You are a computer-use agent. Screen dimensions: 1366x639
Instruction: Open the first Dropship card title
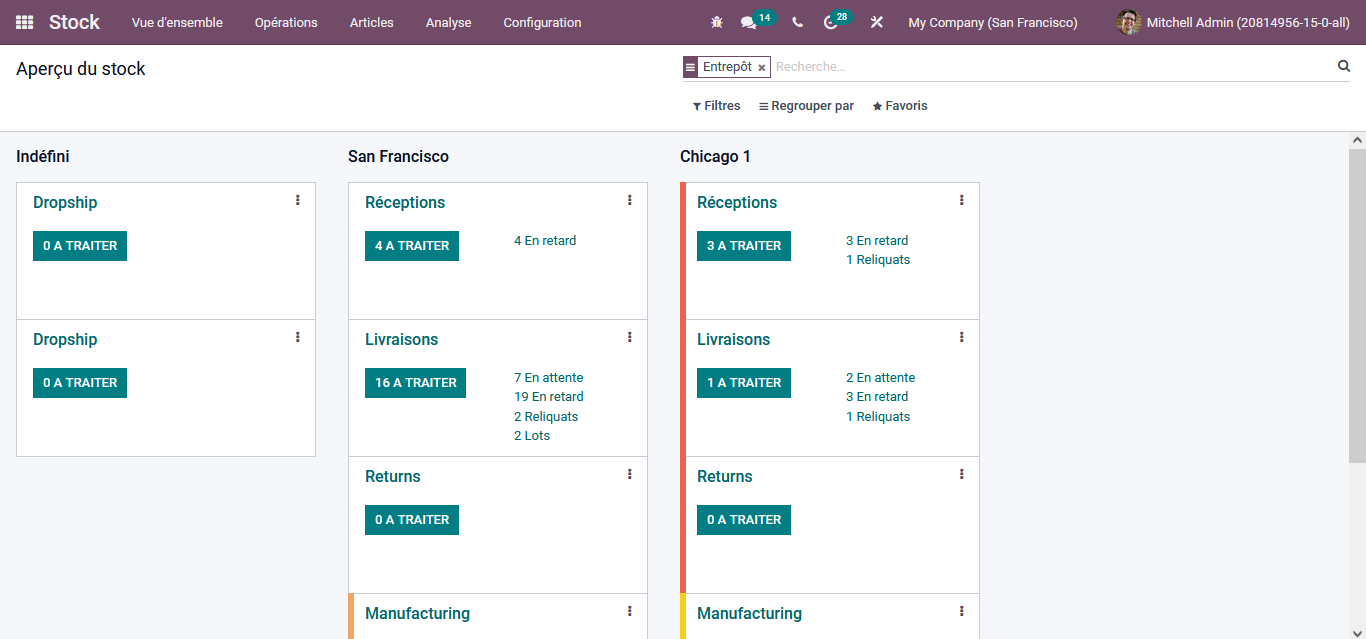pyautogui.click(x=65, y=203)
